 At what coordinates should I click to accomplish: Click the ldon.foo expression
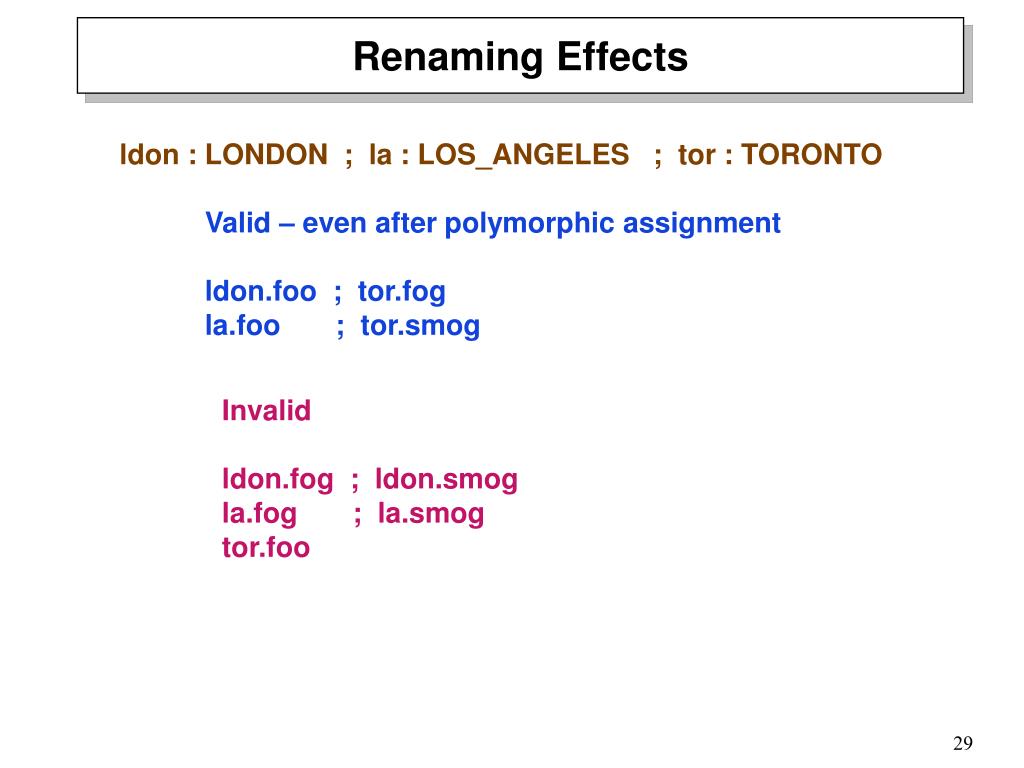261,291
